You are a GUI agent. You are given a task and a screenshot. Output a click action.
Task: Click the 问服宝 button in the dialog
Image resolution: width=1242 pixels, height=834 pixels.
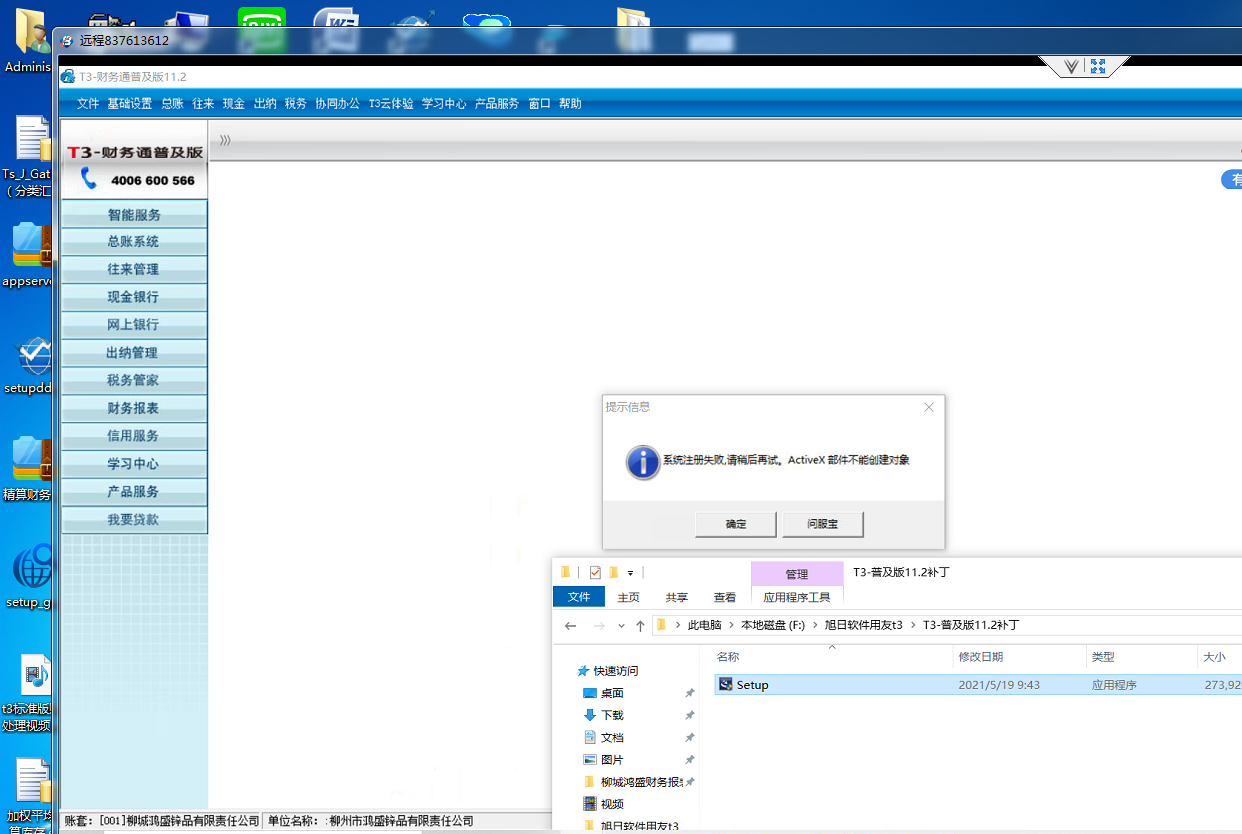(822, 524)
